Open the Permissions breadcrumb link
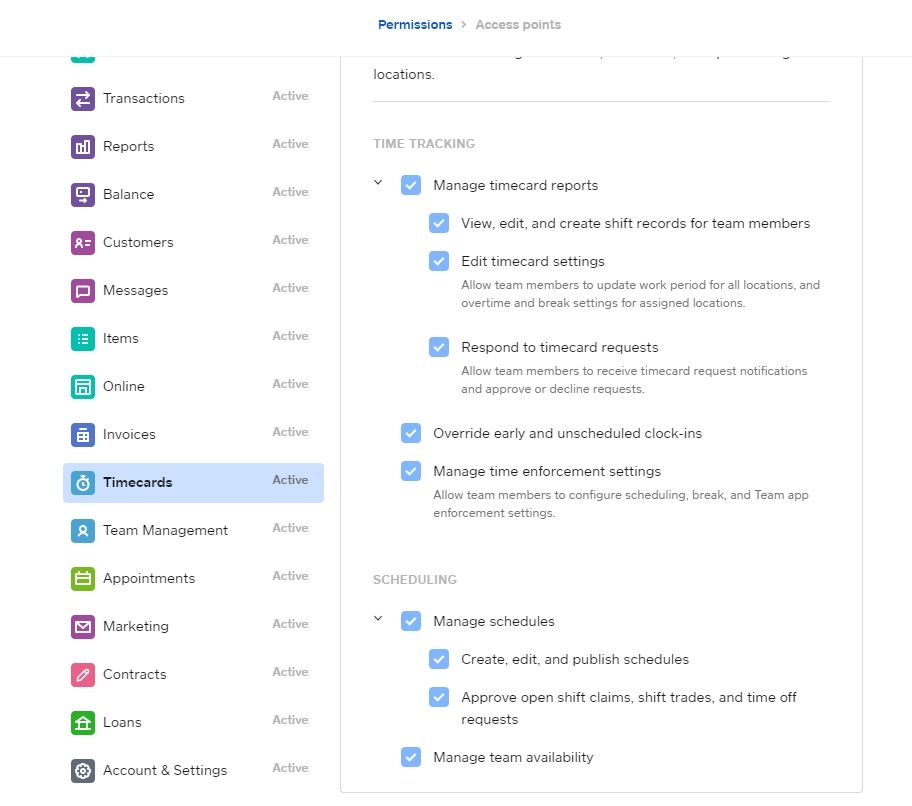This screenshot has height=806, width=912. tap(415, 24)
